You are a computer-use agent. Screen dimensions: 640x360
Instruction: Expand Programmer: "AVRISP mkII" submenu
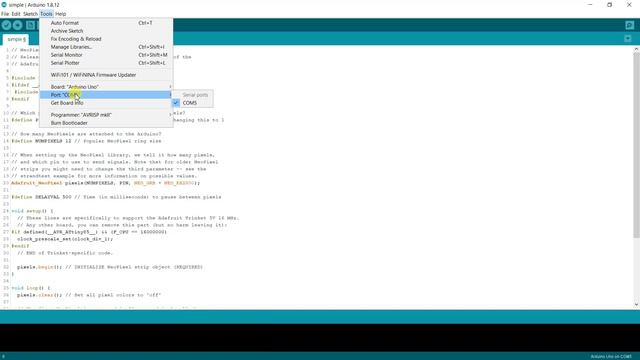106,115
